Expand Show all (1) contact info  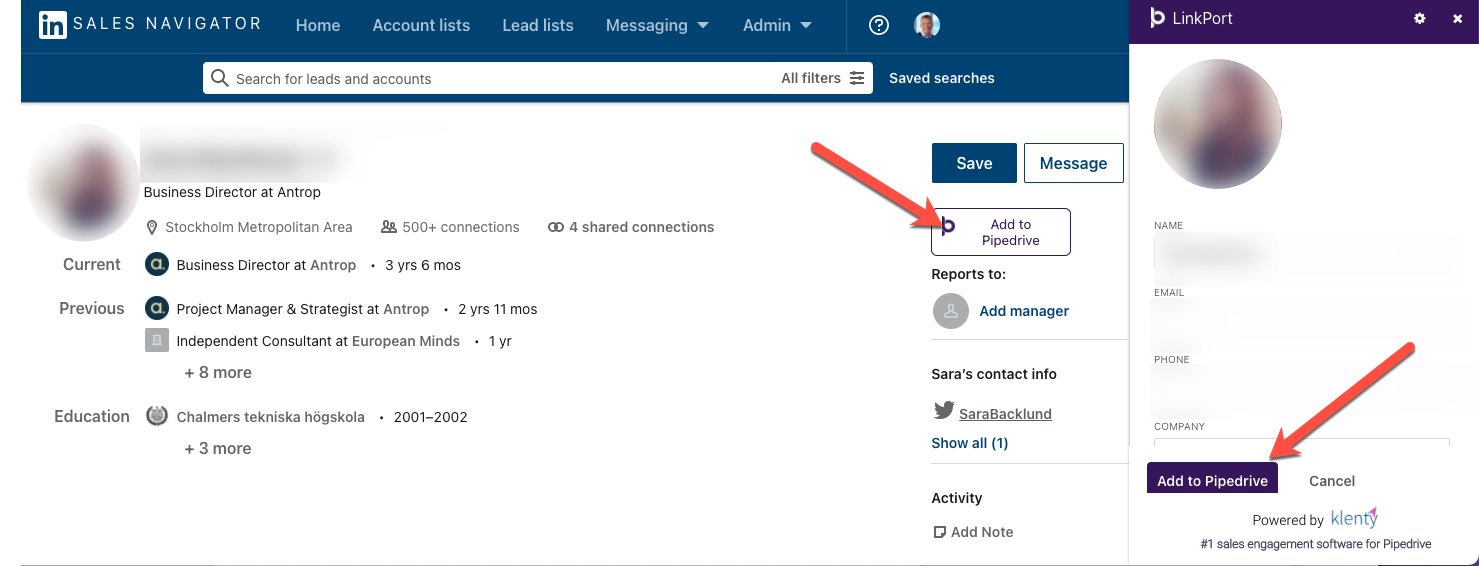969,443
